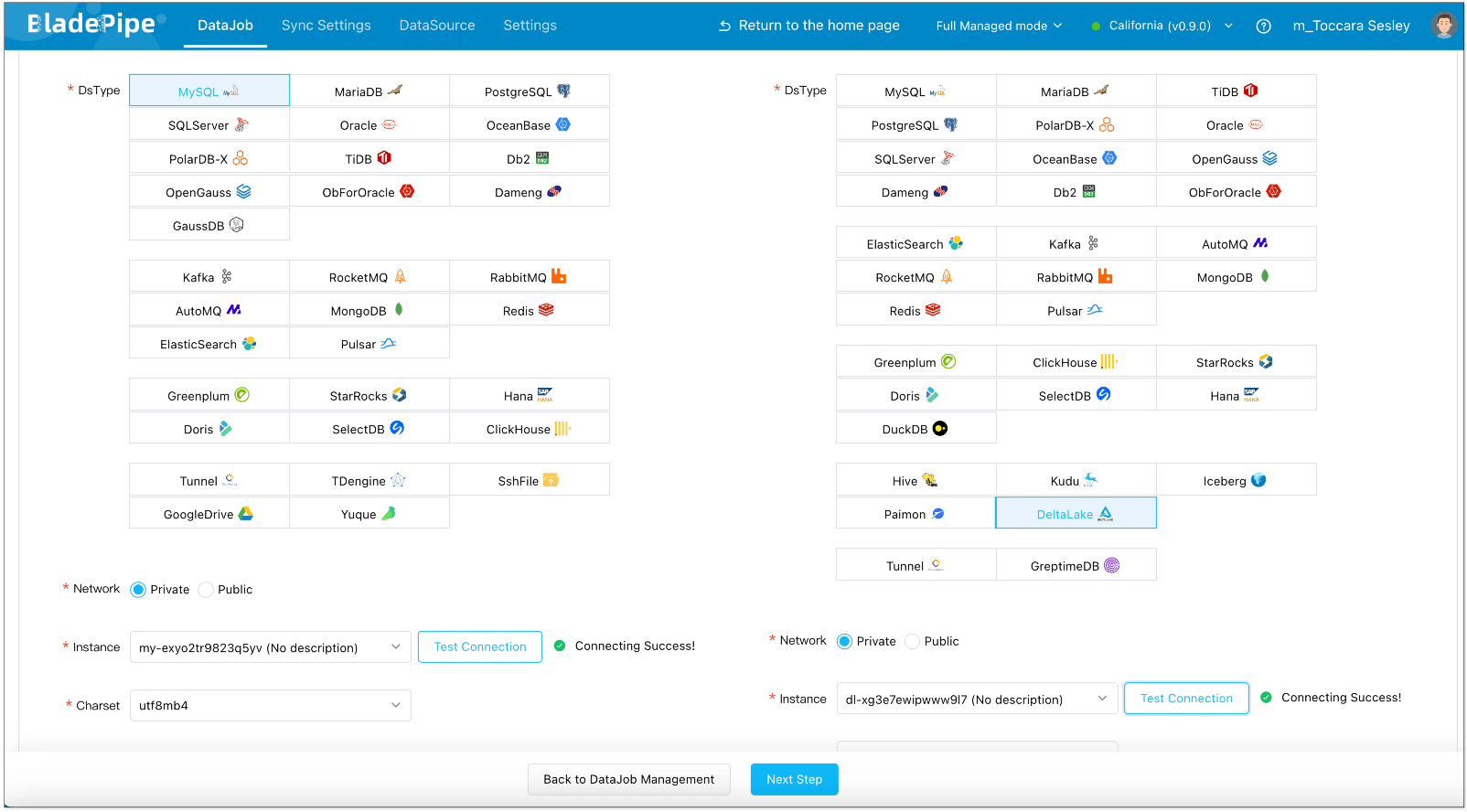
Task: Open the DataSource tab
Action: pyautogui.click(x=437, y=26)
